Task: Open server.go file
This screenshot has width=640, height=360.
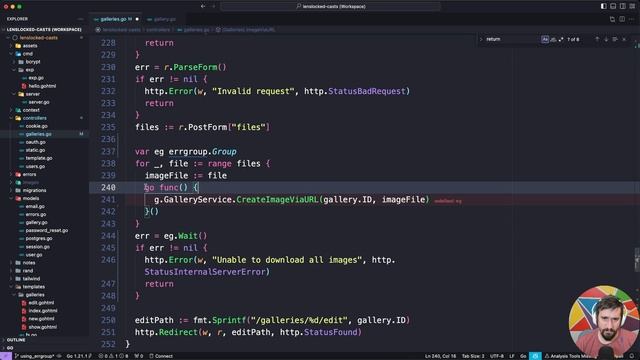Action: pos(39,102)
